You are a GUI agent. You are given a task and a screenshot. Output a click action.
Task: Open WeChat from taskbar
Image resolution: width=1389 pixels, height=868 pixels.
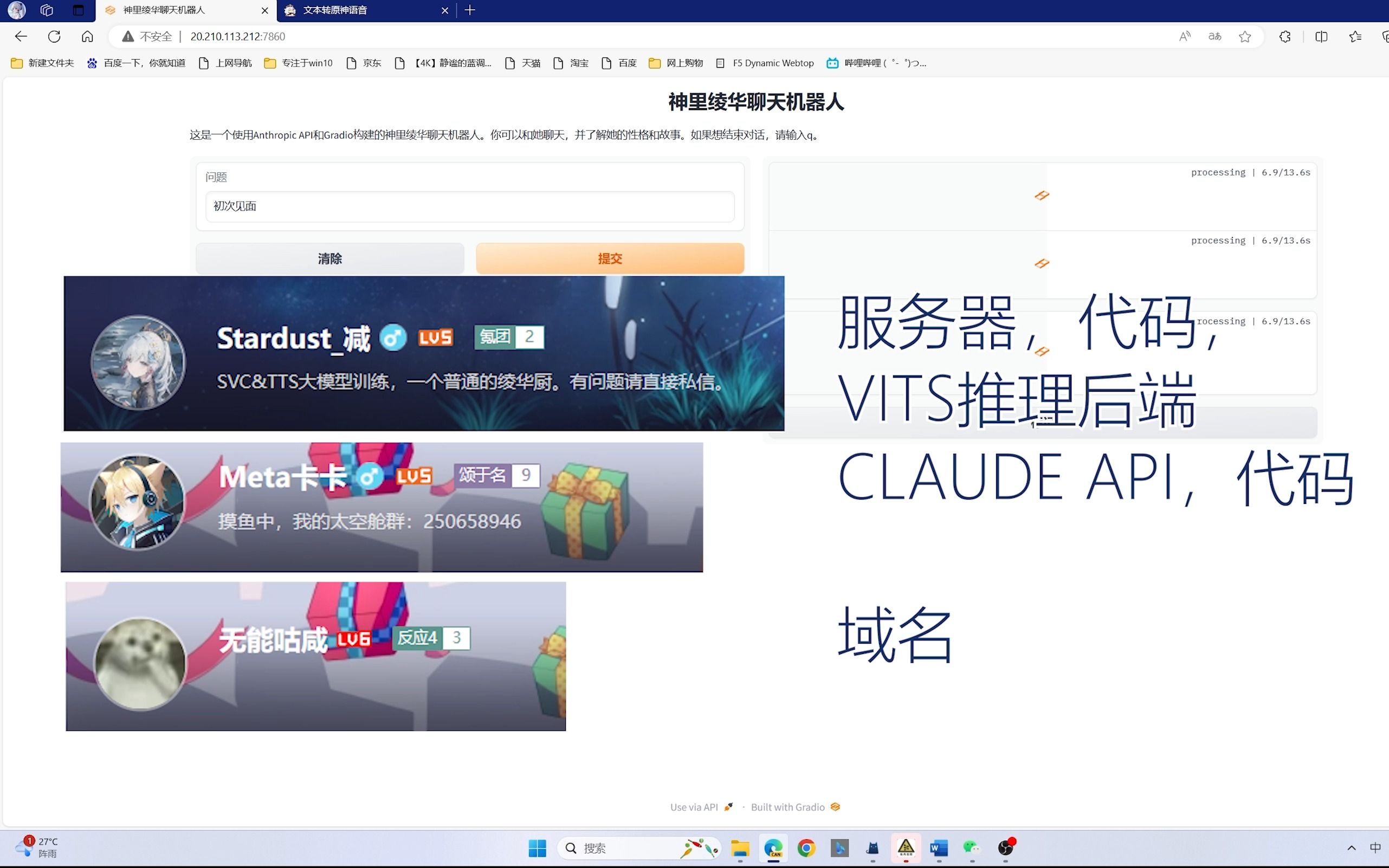972,848
